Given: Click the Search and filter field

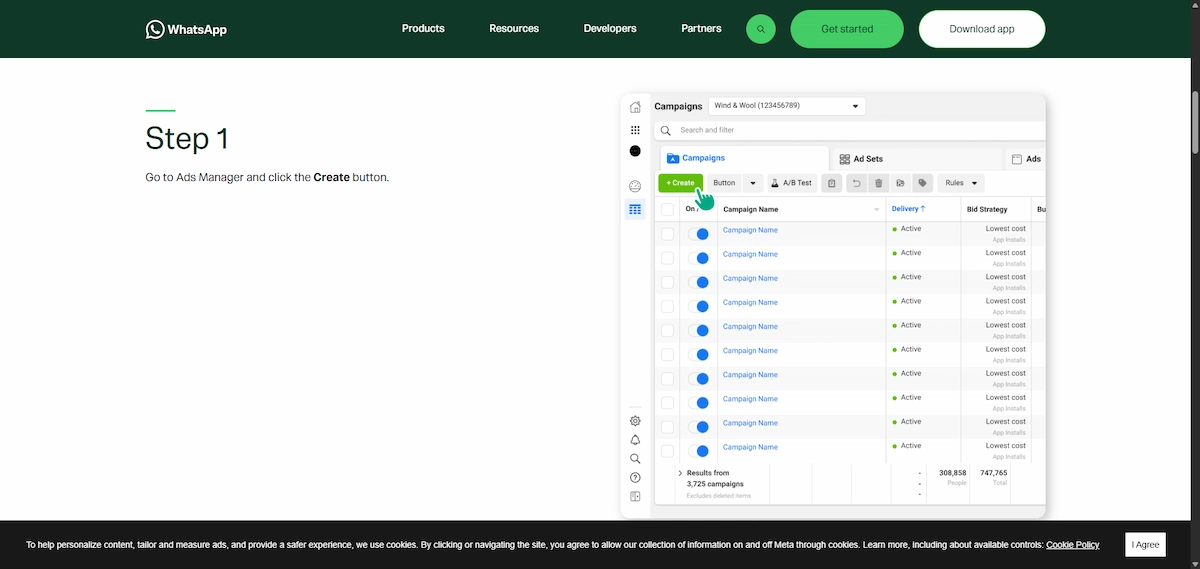Looking at the screenshot, I should (x=850, y=130).
